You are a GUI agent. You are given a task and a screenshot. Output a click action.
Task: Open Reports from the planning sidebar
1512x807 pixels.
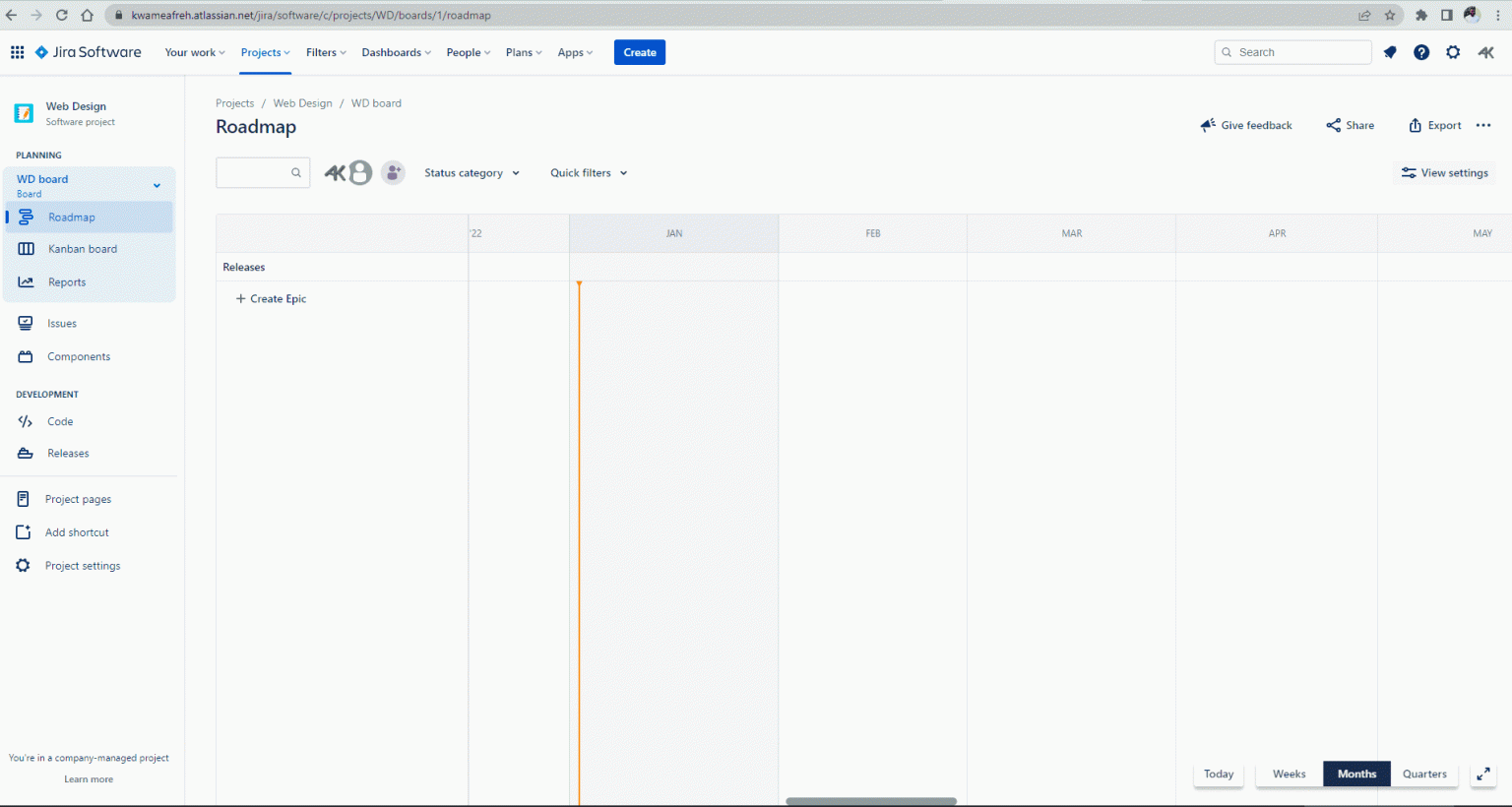pyautogui.click(x=66, y=281)
